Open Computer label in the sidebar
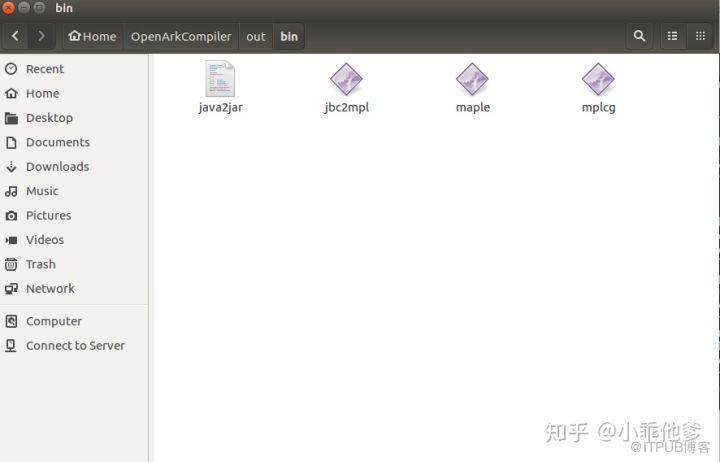 coord(54,321)
